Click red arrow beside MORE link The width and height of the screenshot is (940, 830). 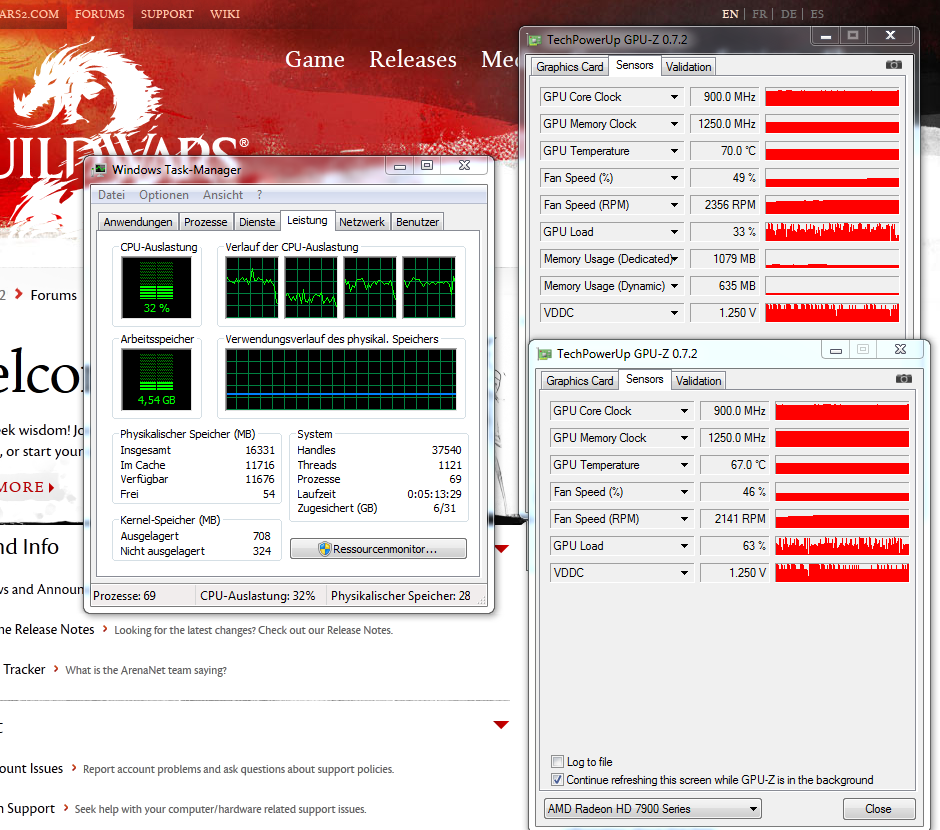coord(52,487)
